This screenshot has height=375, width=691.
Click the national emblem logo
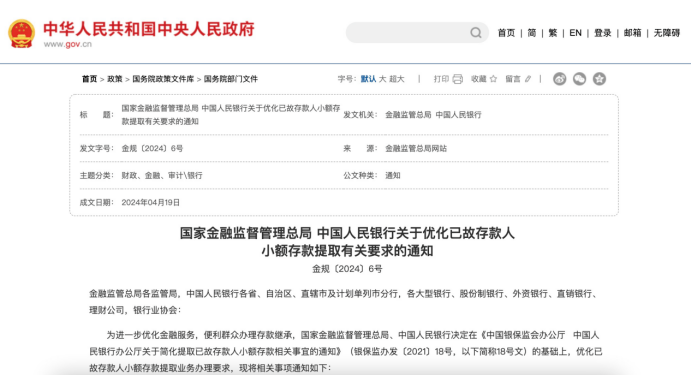pos(21,33)
